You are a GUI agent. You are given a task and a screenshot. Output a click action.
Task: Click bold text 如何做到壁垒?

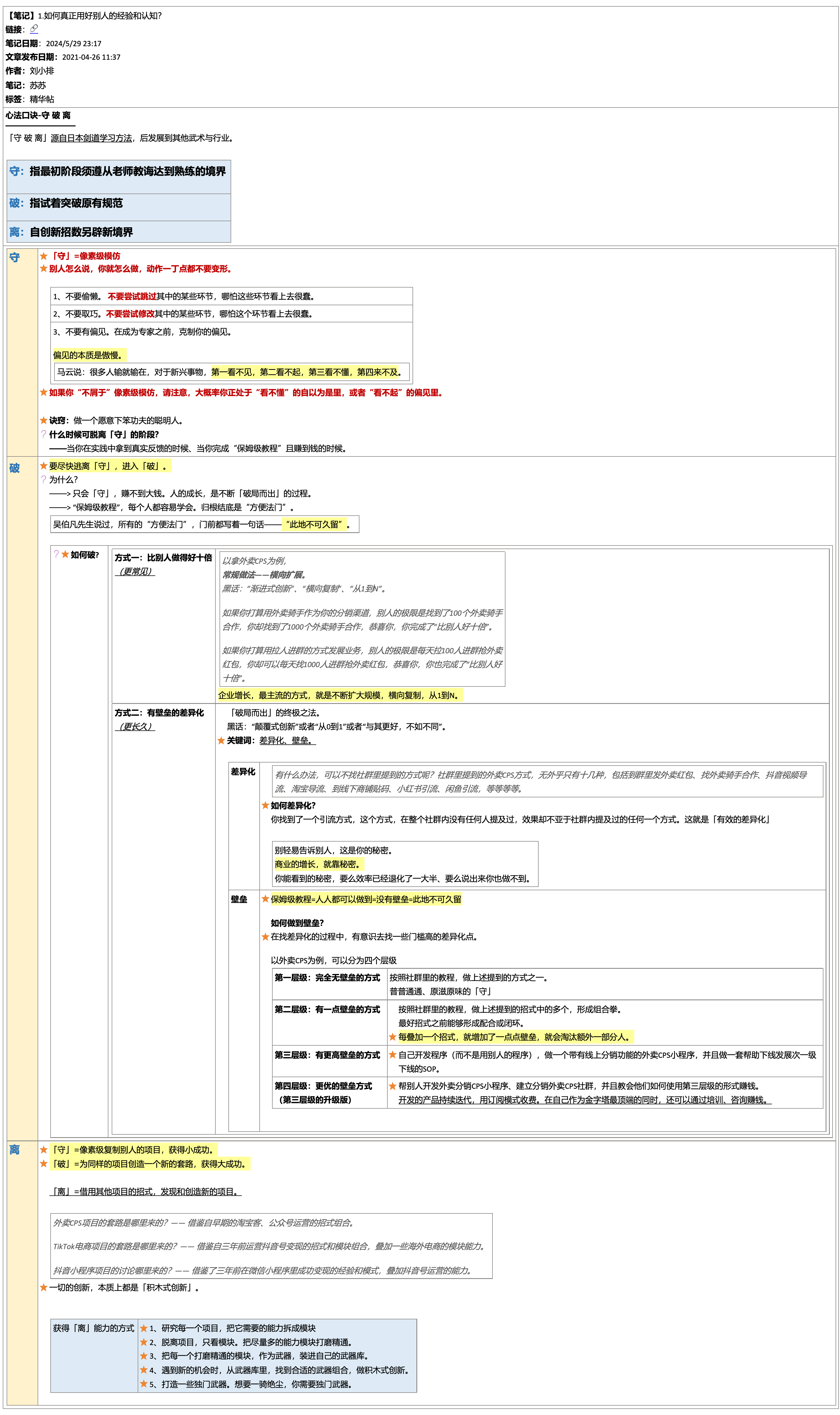click(297, 923)
